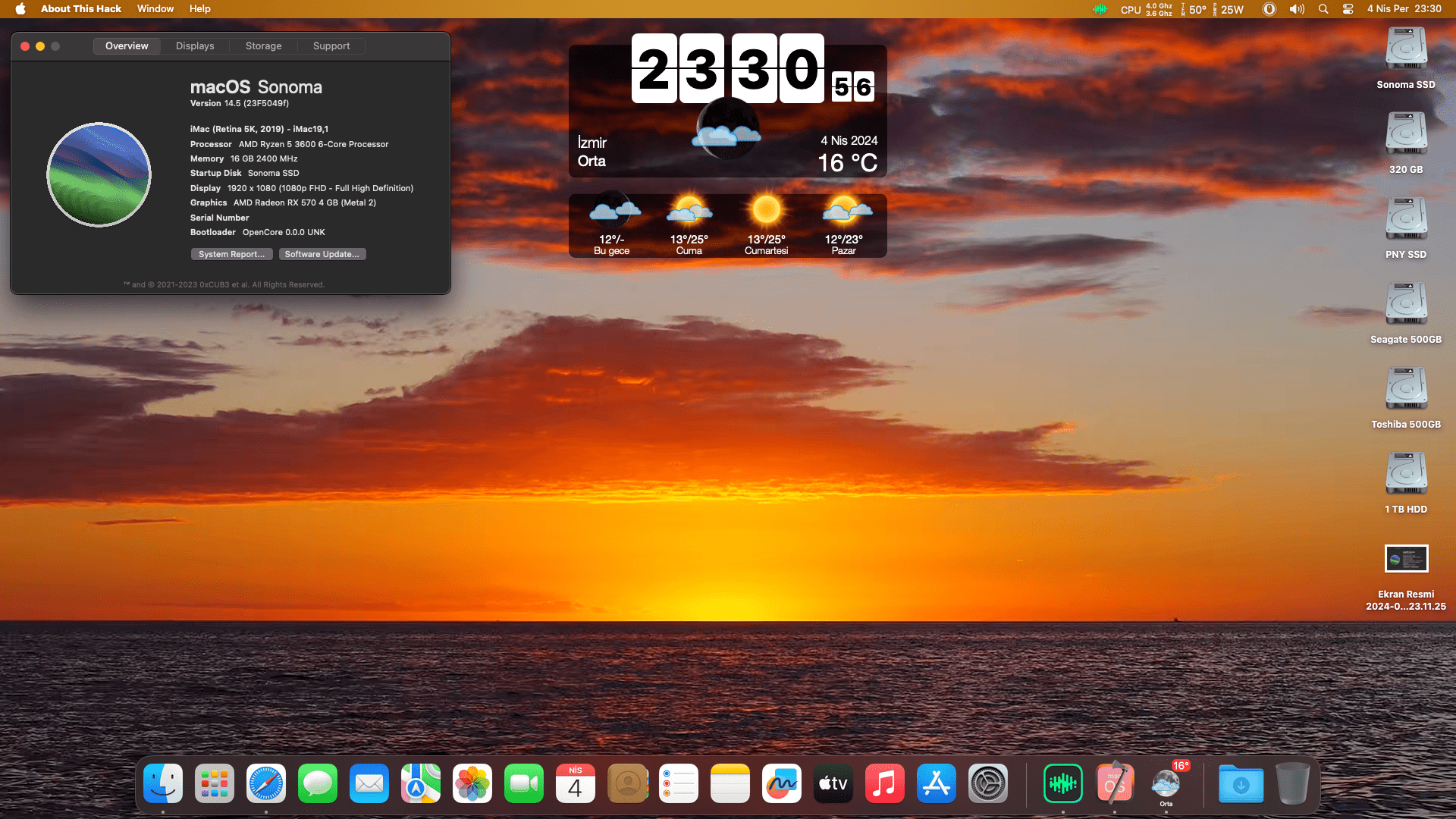Viewport: 1456px width, 819px height.
Task: Open the Toshiba 500GB drive icon
Action: (x=1406, y=390)
